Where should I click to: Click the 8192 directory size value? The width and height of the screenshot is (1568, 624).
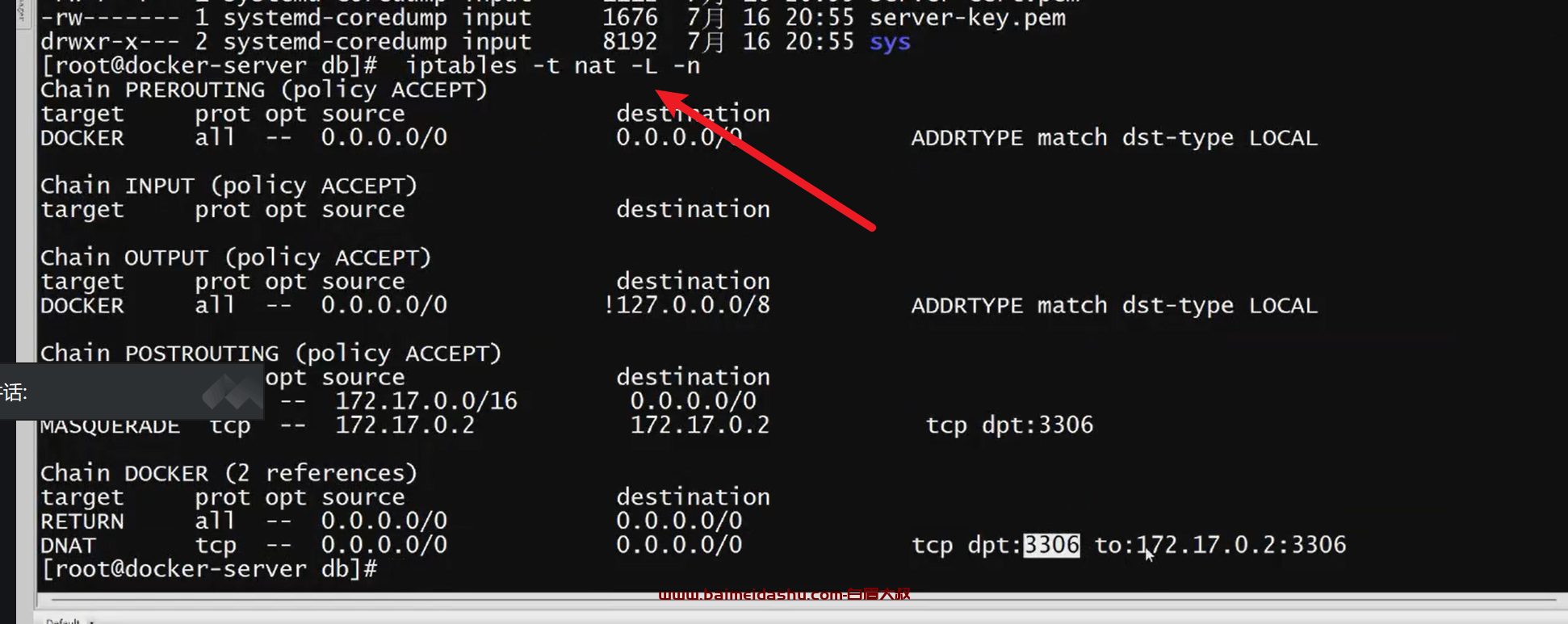(x=630, y=42)
